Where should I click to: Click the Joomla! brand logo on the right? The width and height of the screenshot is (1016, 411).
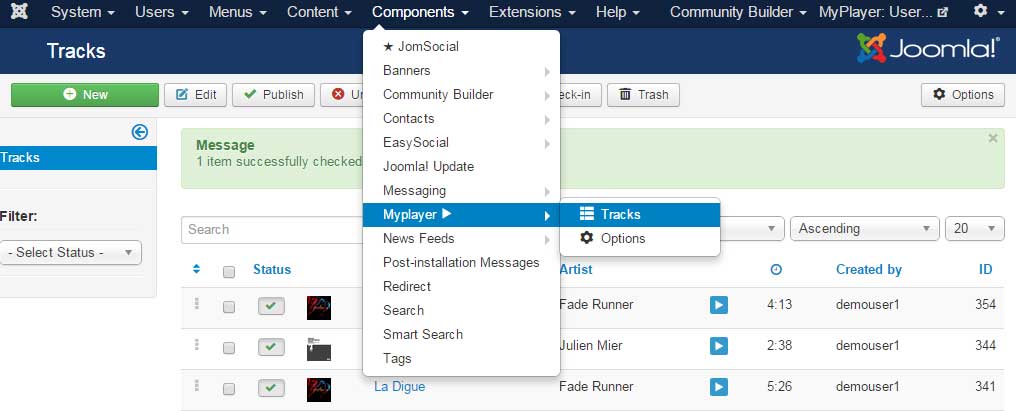(929, 49)
